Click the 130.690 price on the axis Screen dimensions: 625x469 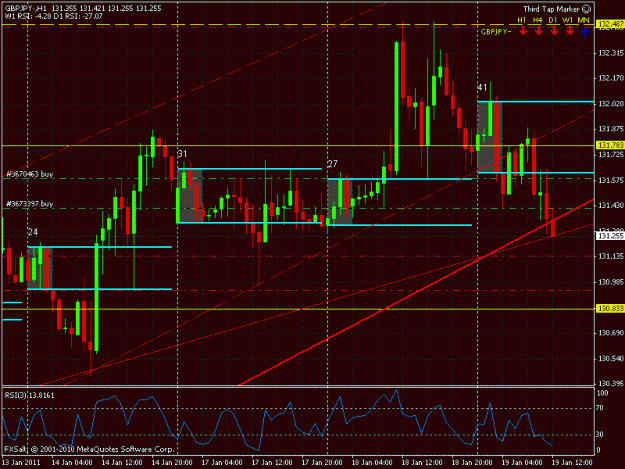(x=611, y=333)
